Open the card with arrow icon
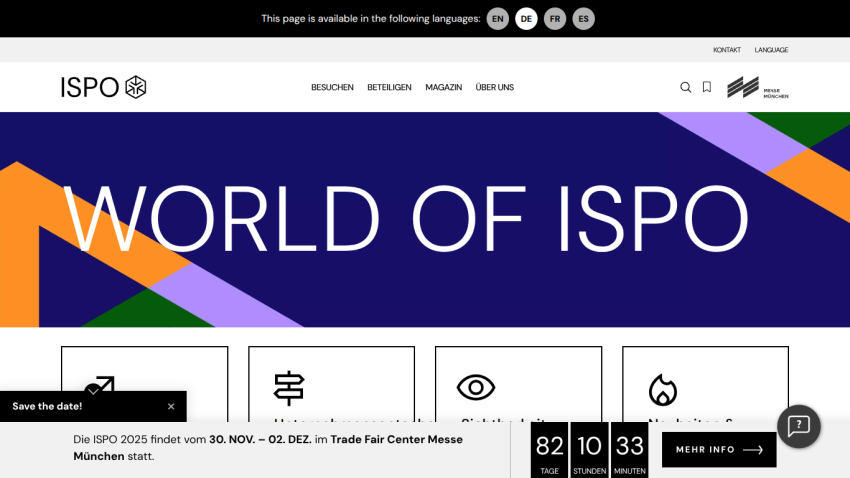 tap(144, 384)
